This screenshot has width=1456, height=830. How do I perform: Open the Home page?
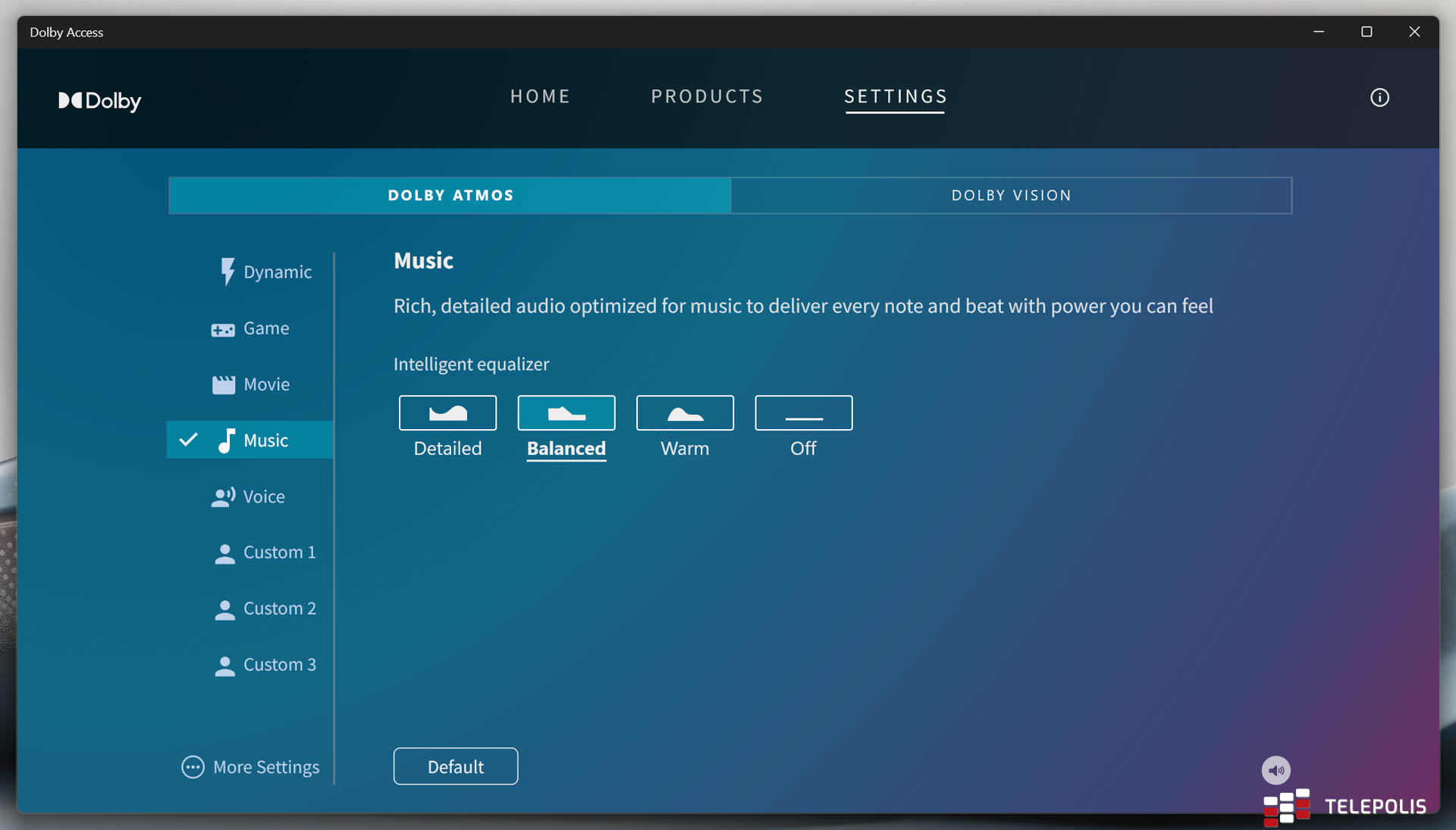click(540, 96)
